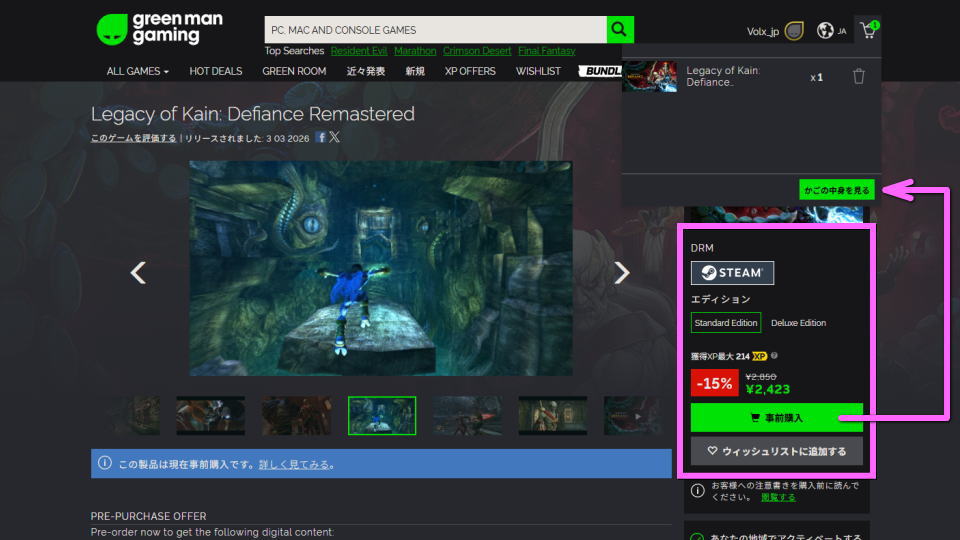
Task: Select Steam as the DRM option
Action: (x=732, y=273)
